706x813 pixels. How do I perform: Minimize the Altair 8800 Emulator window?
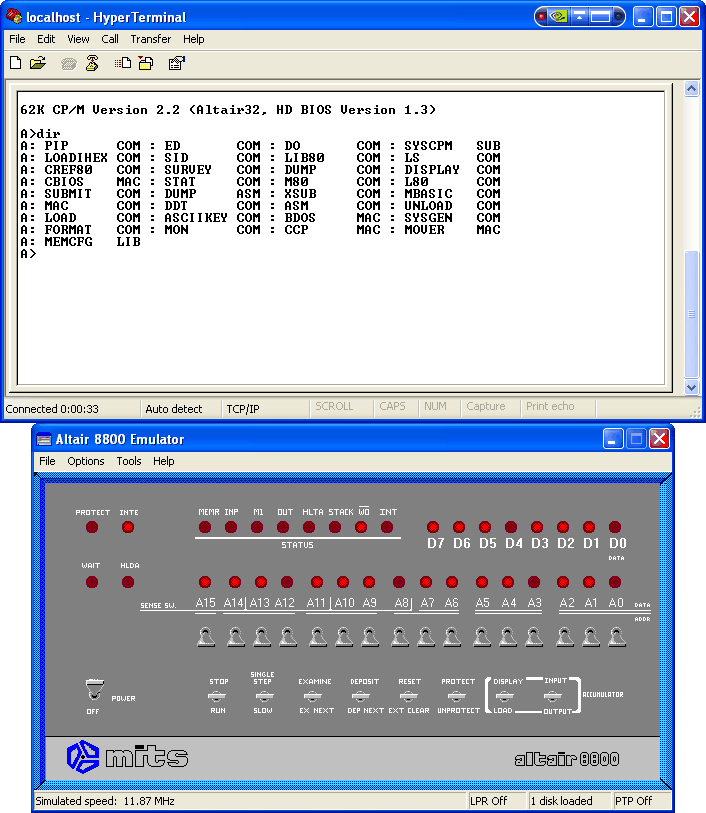[x=613, y=439]
